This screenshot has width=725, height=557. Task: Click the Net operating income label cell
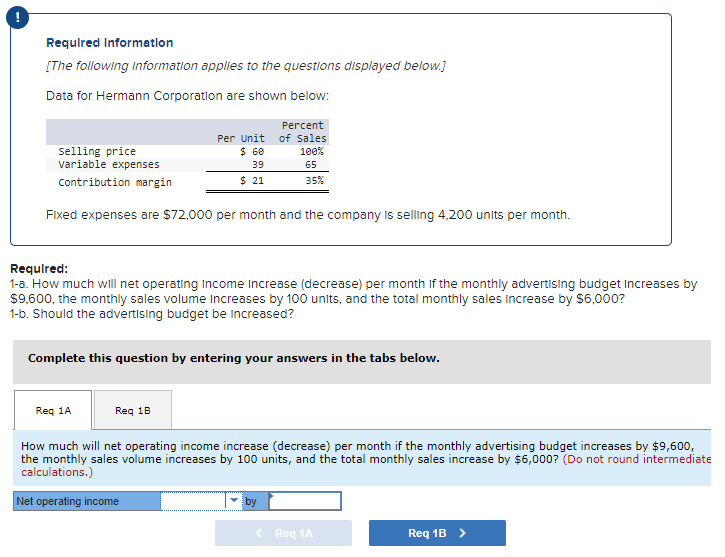87,501
